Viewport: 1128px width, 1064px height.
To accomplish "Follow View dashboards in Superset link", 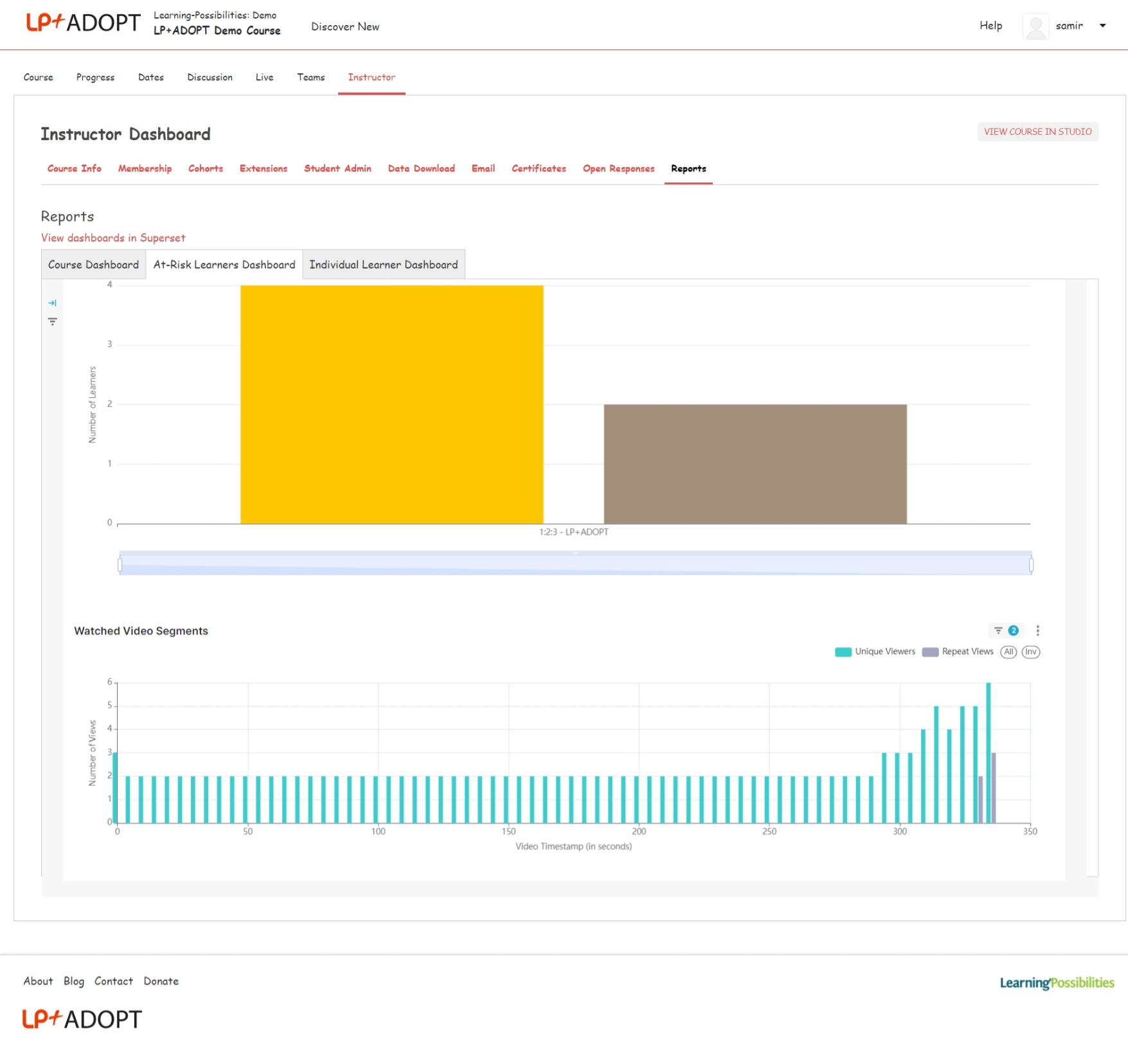I will coord(113,238).
